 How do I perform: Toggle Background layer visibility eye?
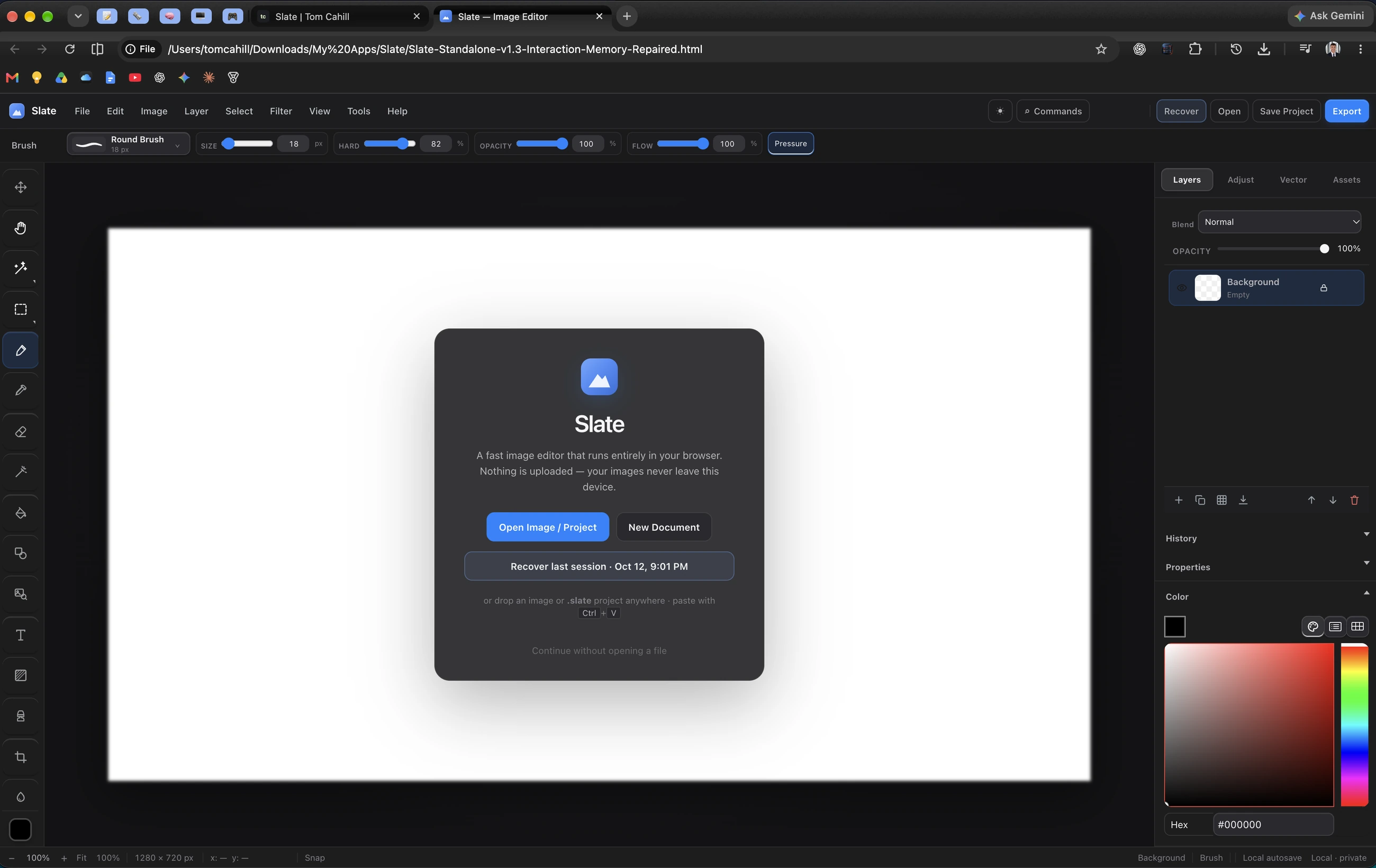point(1182,288)
